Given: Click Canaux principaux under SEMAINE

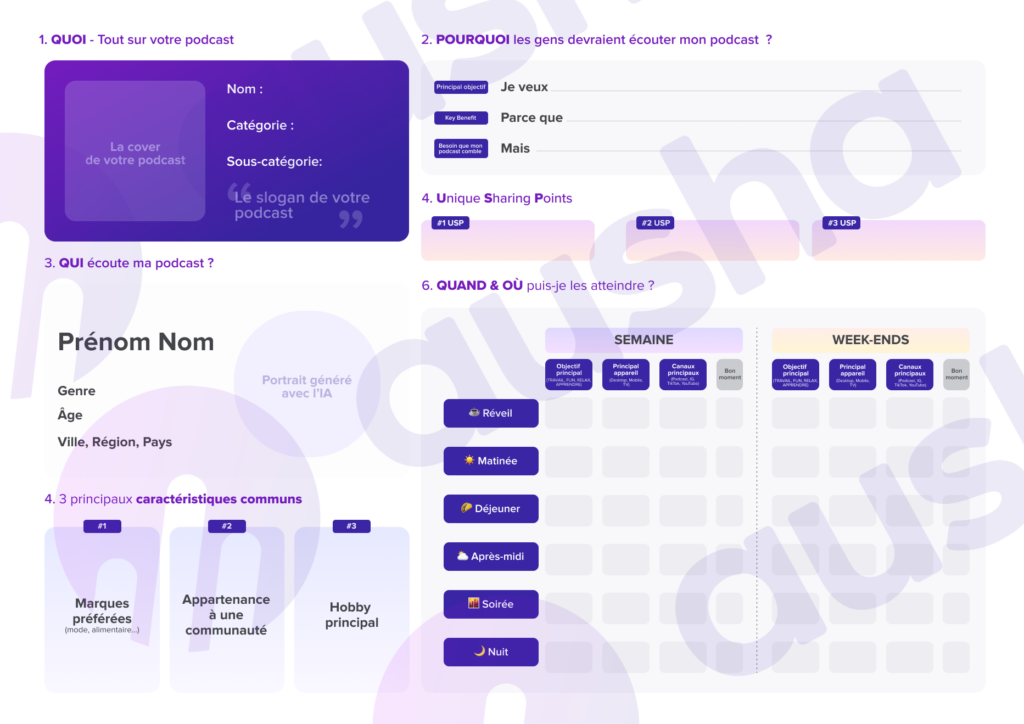Looking at the screenshot, I should coord(682,375).
